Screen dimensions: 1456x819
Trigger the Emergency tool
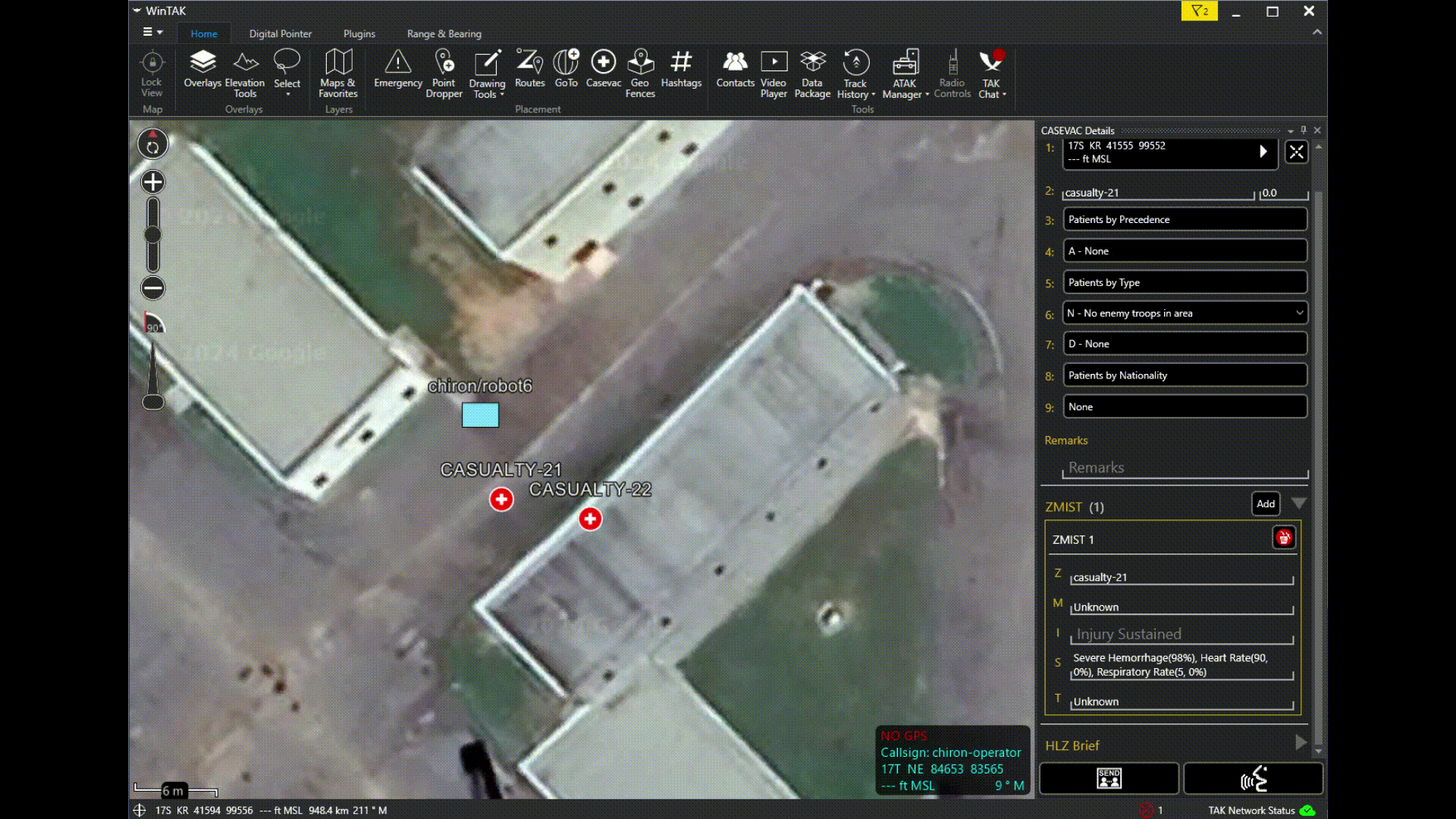[397, 69]
